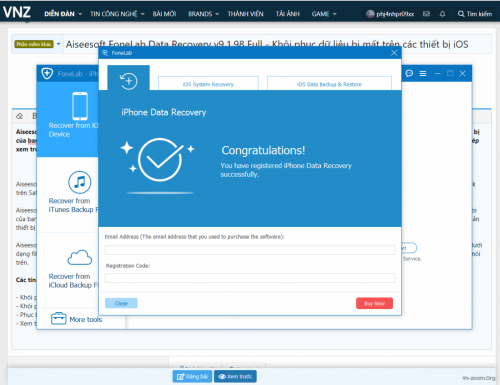Viewport: 500px width, 385px height.
Task: Click the Registration Code input field
Action: pos(250,278)
